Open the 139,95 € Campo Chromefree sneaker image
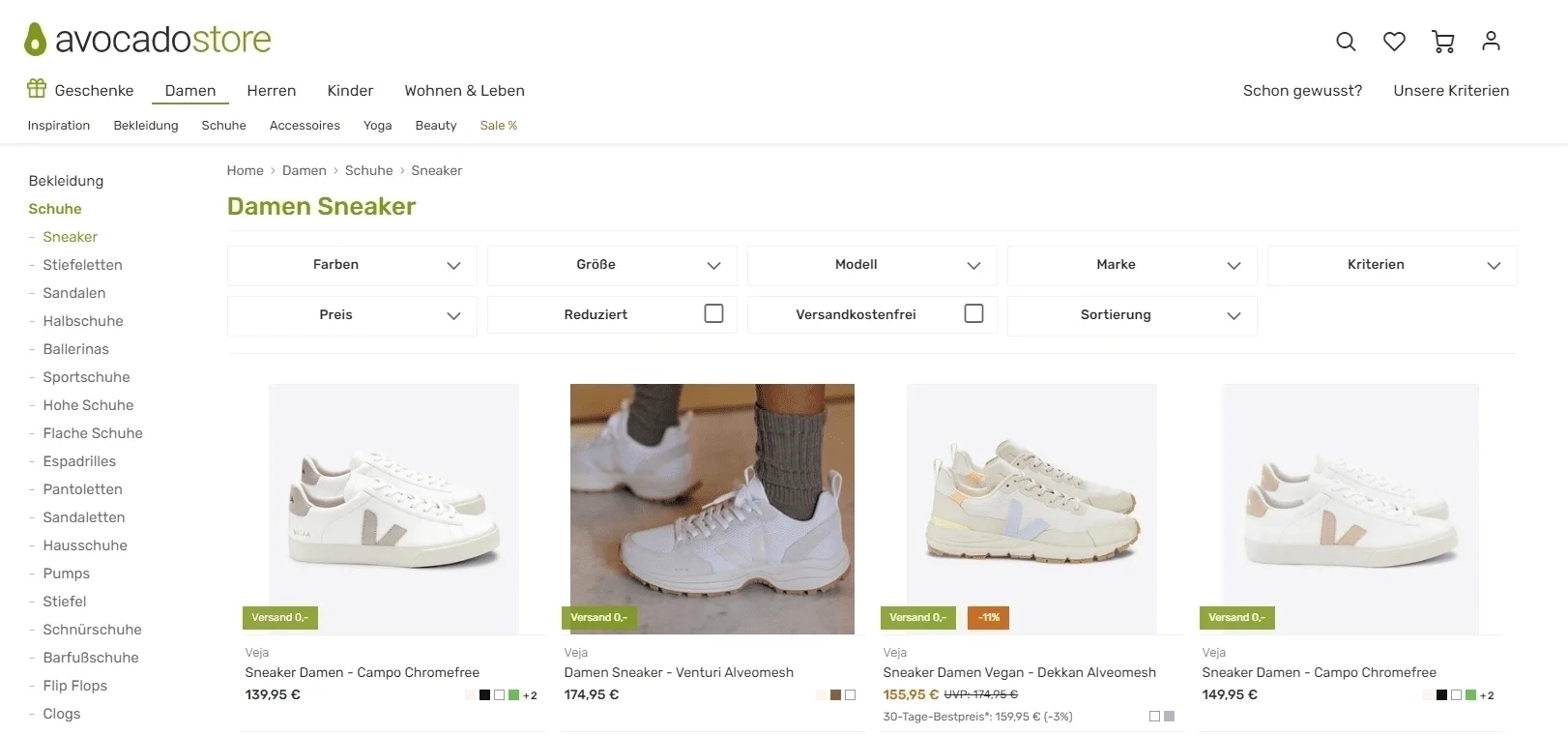This screenshot has height=735, width=1568. [x=393, y=509]
